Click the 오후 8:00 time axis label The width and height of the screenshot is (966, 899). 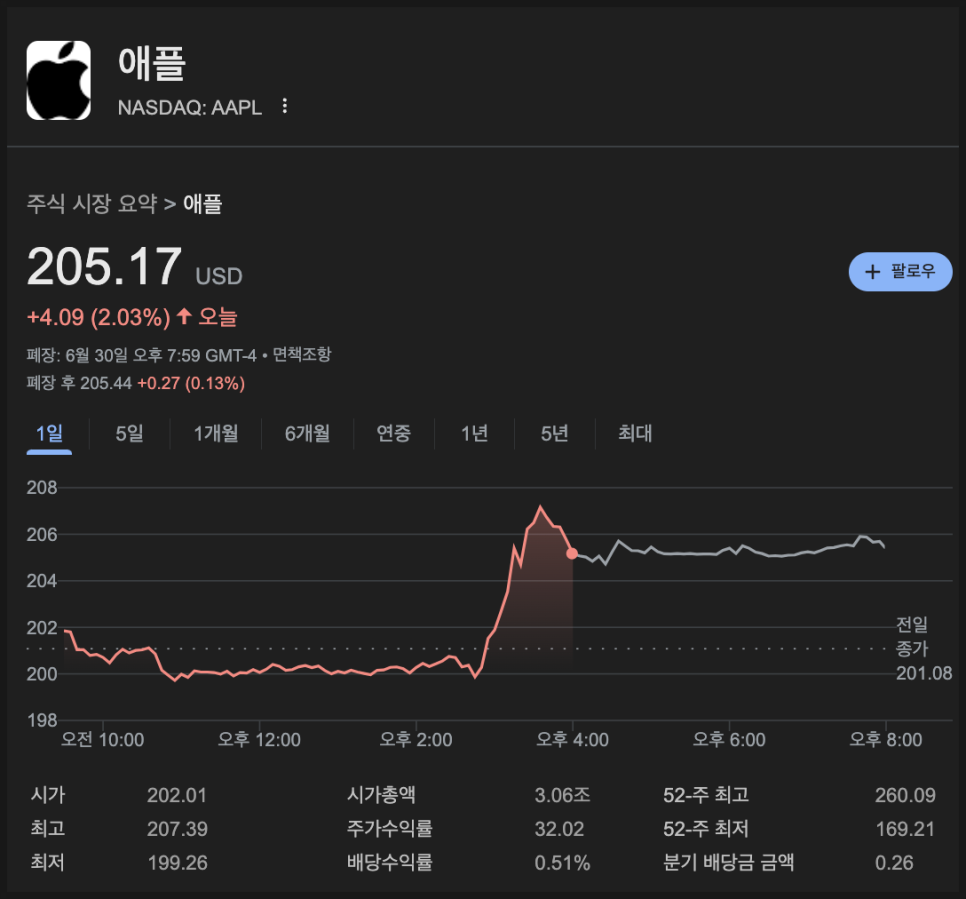(x=886, y=739)
